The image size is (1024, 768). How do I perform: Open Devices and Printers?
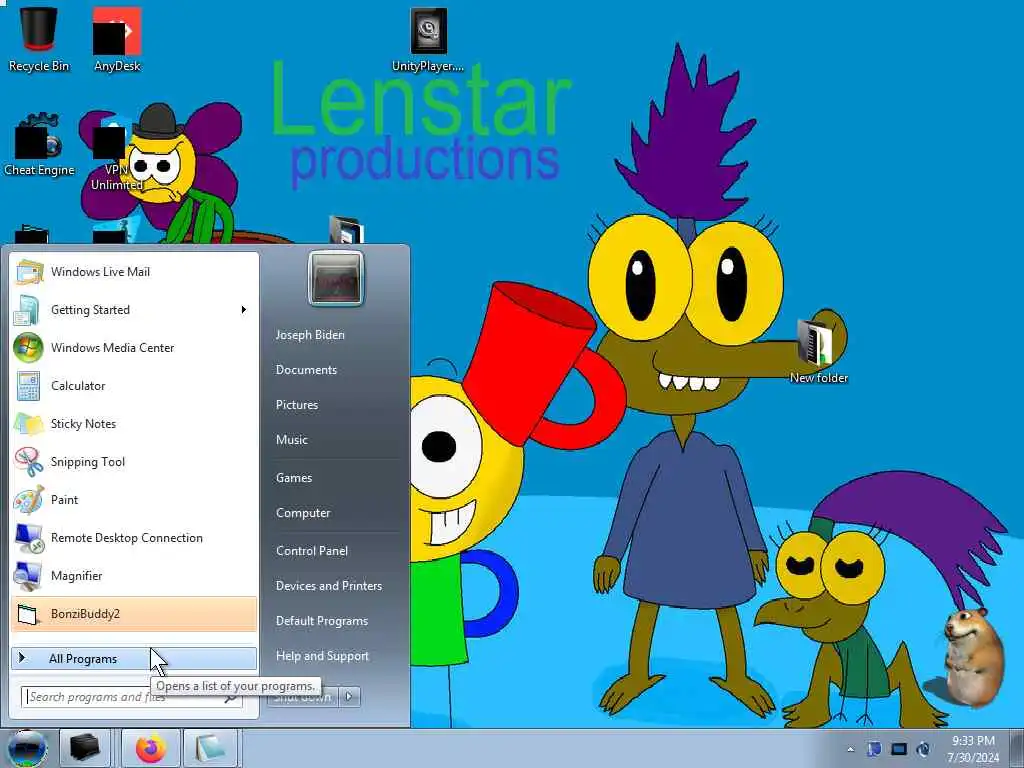coord(328,586)
